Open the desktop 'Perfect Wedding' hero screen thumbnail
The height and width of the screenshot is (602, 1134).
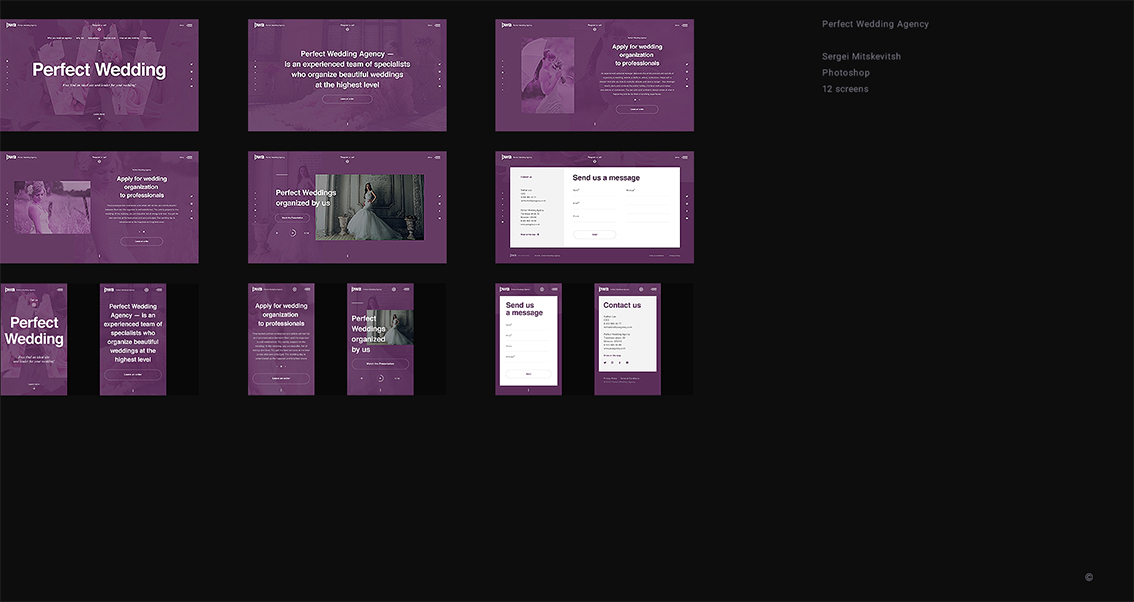click(99, 75)
